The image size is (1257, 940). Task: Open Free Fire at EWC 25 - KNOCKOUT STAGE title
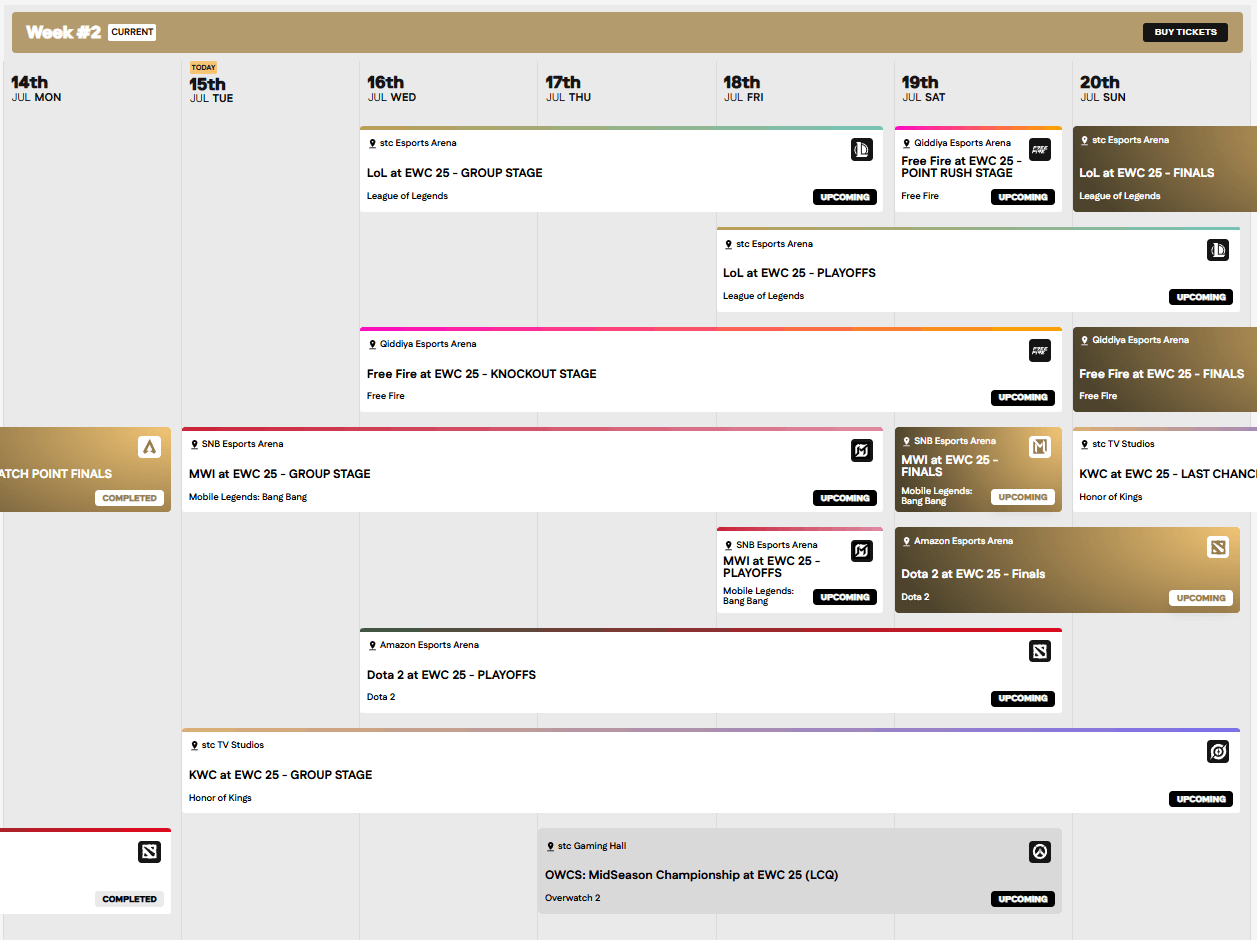[x=482, y=374]
